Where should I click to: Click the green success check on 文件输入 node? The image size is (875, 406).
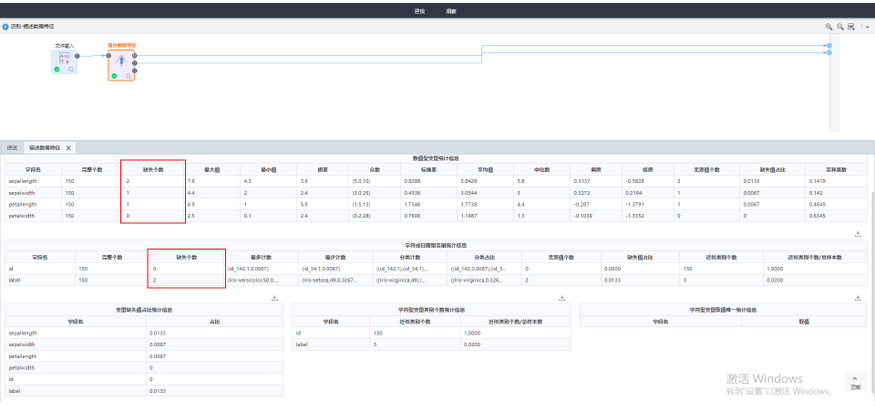(57, 70)
